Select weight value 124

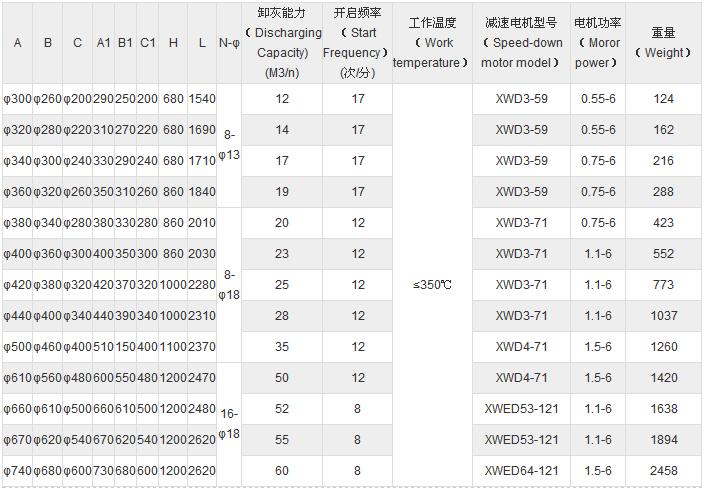point(664,99)
